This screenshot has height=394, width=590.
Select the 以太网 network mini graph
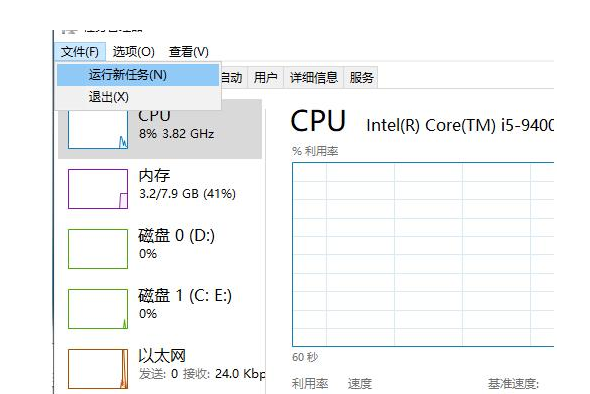click(98, 369)
